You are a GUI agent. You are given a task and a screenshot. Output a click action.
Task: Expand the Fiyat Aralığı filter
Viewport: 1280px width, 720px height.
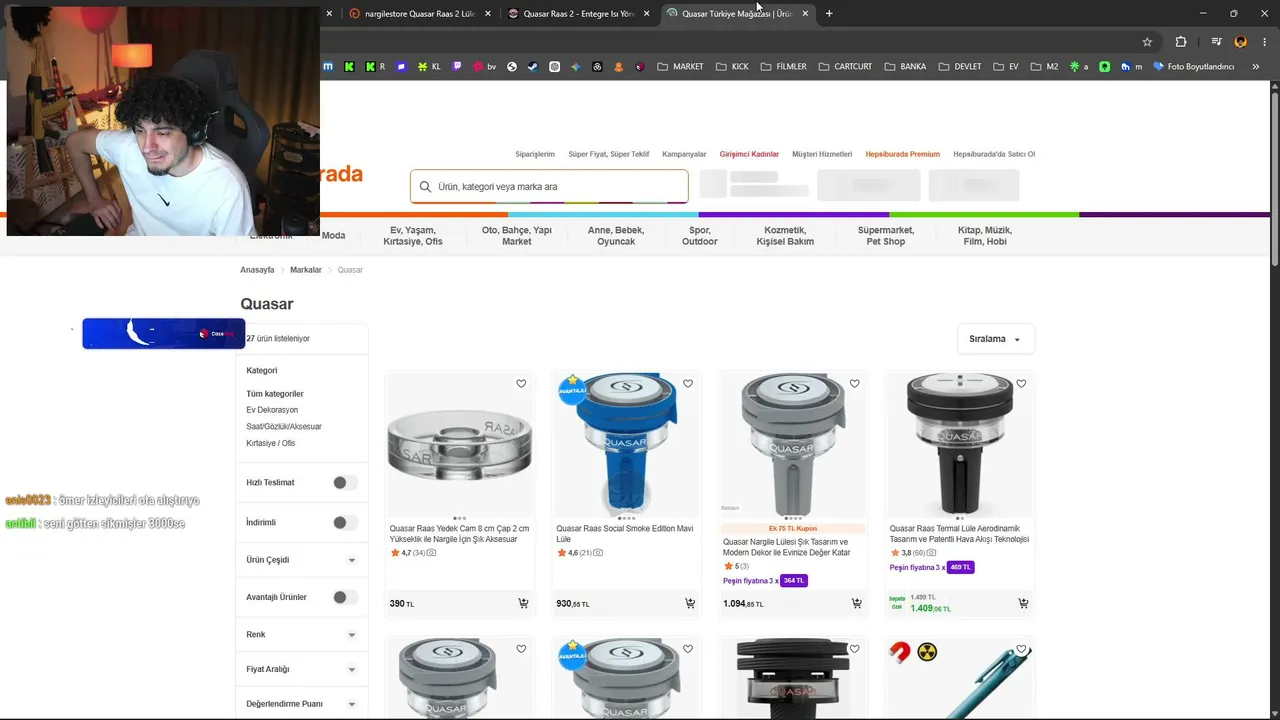(301, 670)
